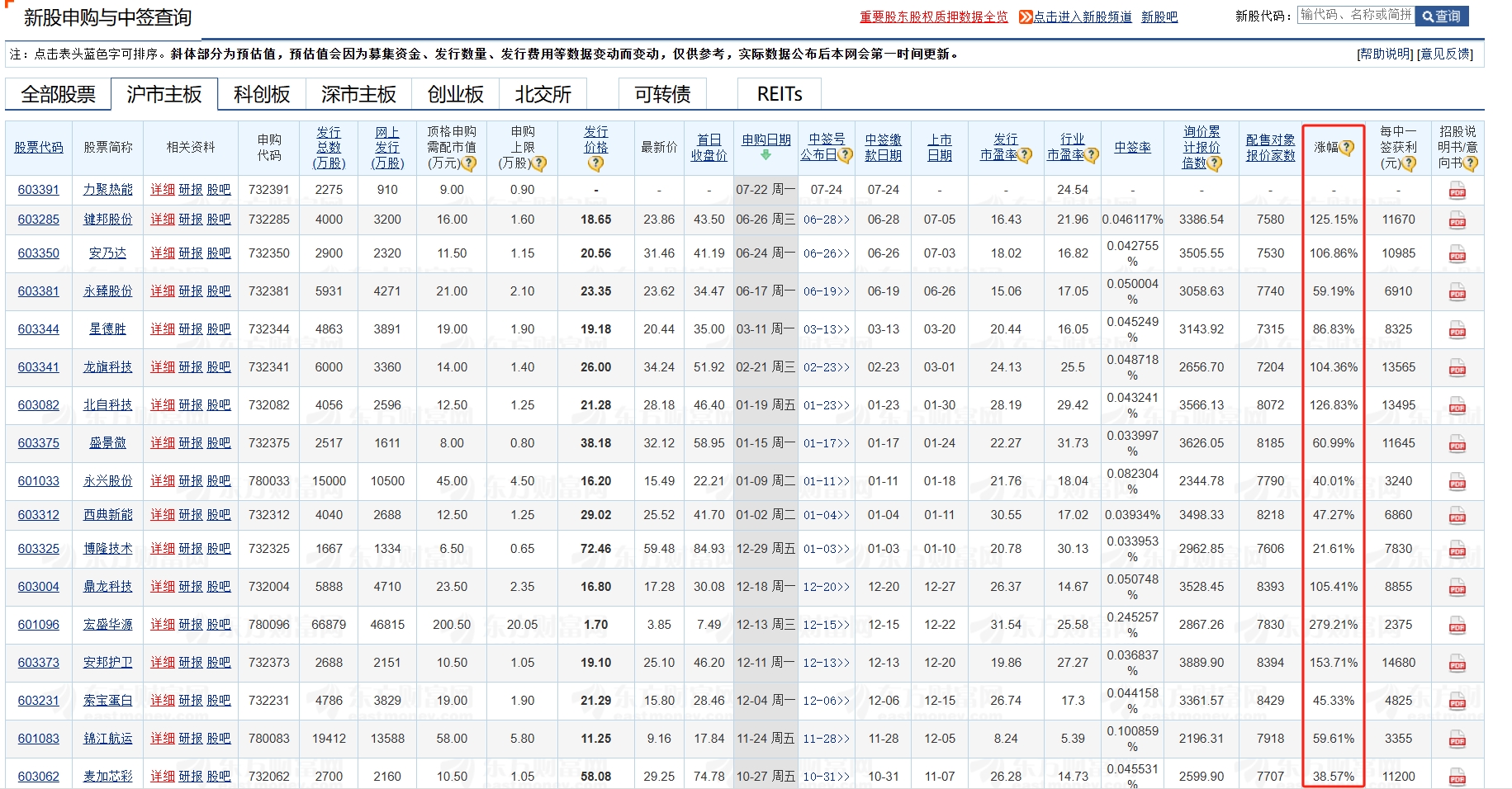Expand 中签号 link 01-23>> for 北自科技
This screenshot has width=1512, height=789.
pos(826,405)
